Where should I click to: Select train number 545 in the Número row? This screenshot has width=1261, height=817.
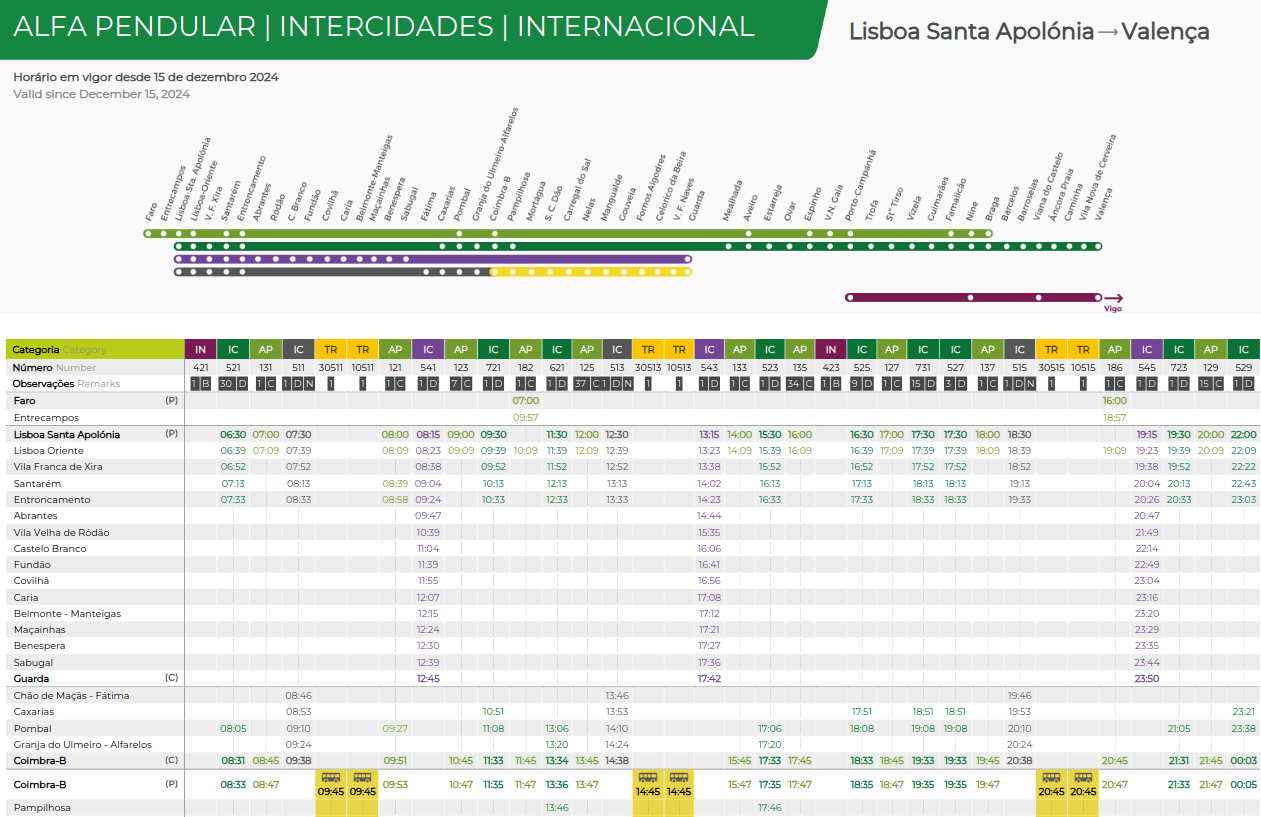click(1147, 368)
